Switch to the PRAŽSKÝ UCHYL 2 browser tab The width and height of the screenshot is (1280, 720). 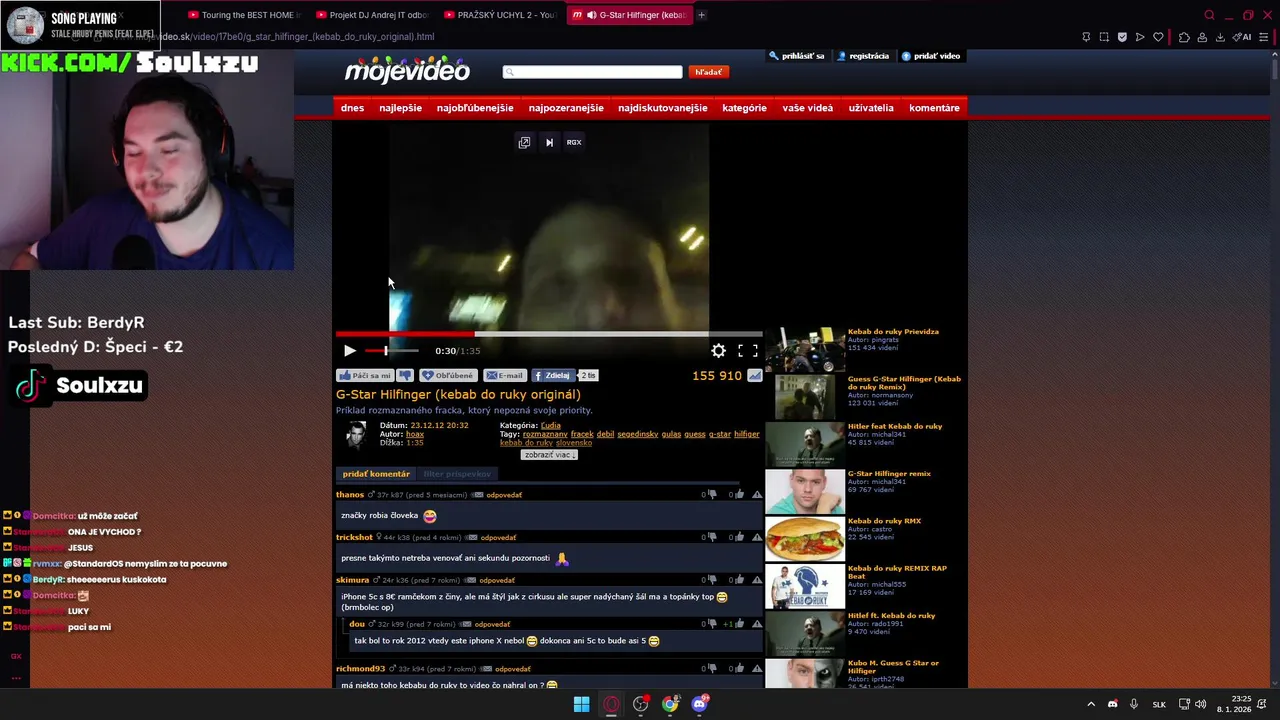click(x=499, y=15)
